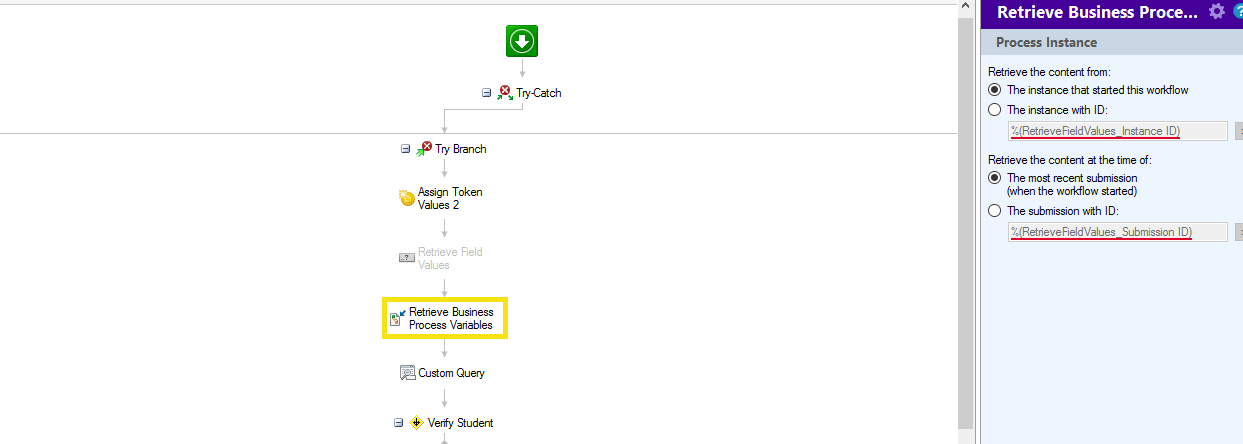This screenshot has width=1243, height=444.
Task: Select the Try Branch activity icon
Action: [424, 148]
